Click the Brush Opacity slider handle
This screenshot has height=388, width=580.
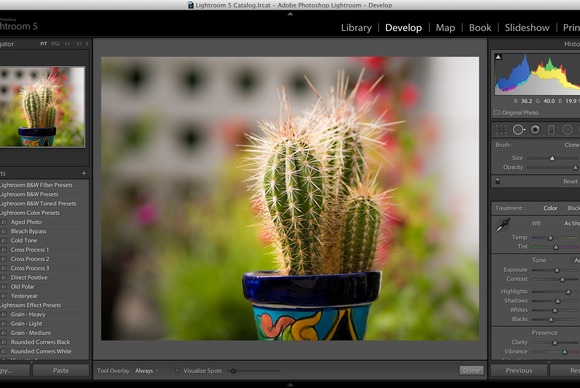coord(575,168)
